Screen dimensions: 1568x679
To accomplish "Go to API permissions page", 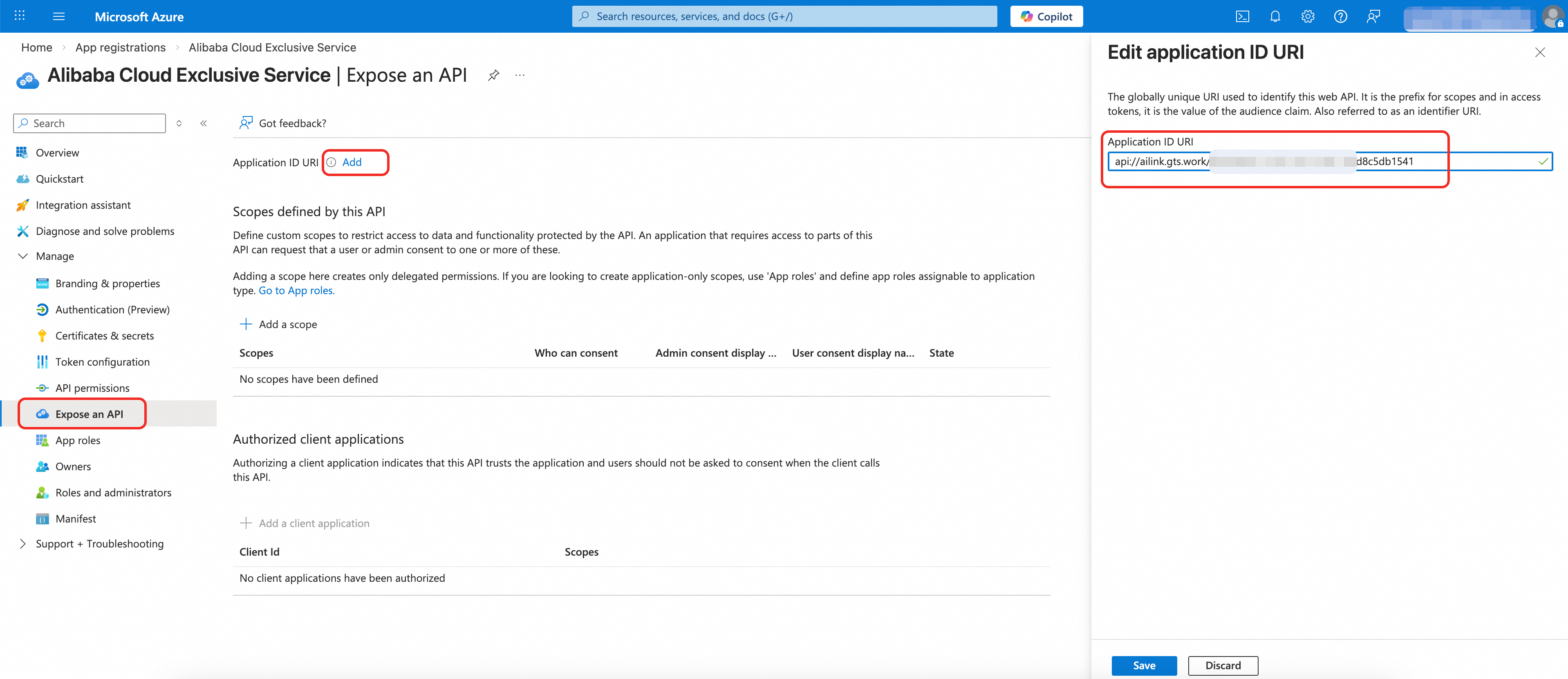I will pos(92,388).
